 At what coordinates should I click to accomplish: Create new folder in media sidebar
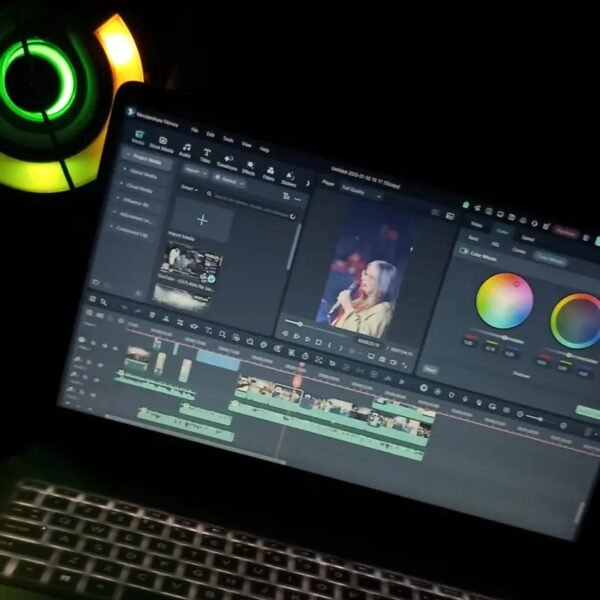click(x=96, y=282)
